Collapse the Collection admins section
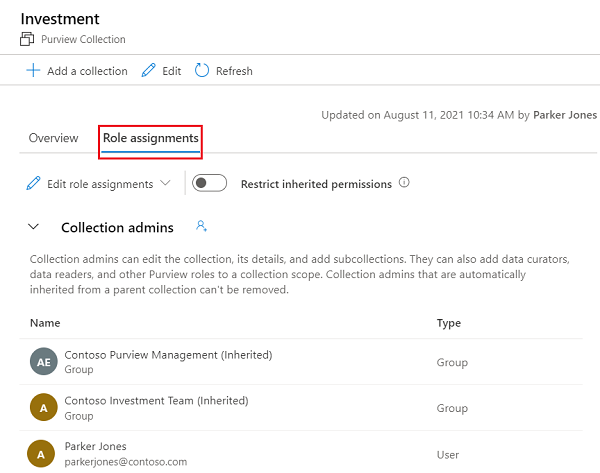 34,228
